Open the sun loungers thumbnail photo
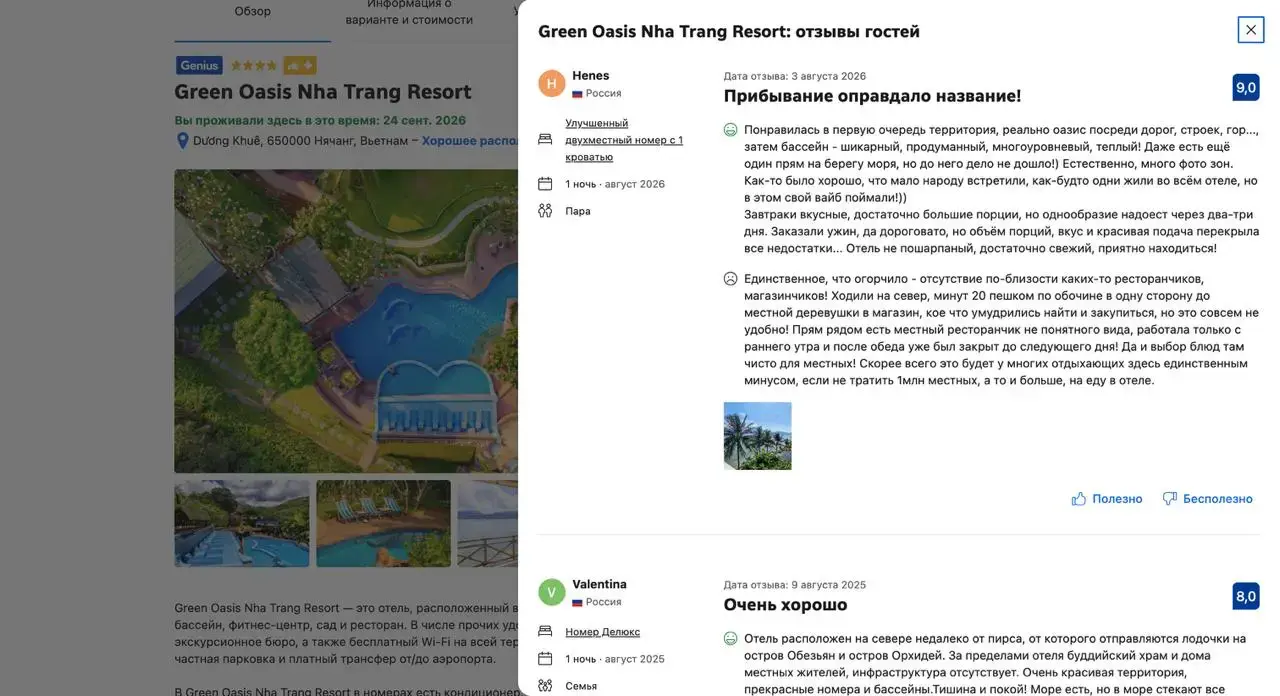 (384, 524)
